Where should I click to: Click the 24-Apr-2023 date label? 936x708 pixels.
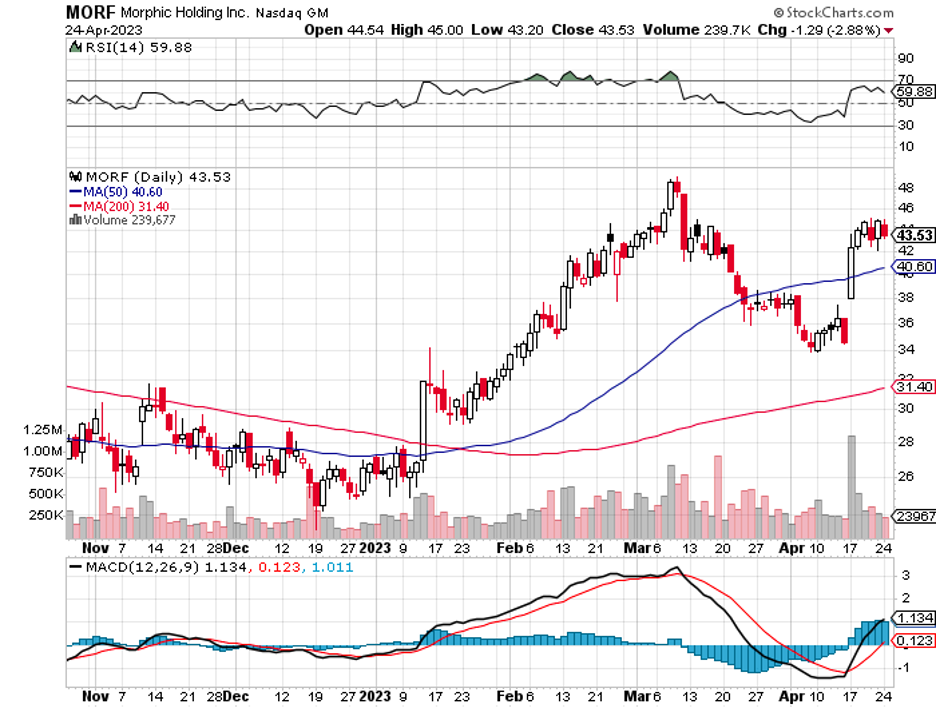(104, 30)
